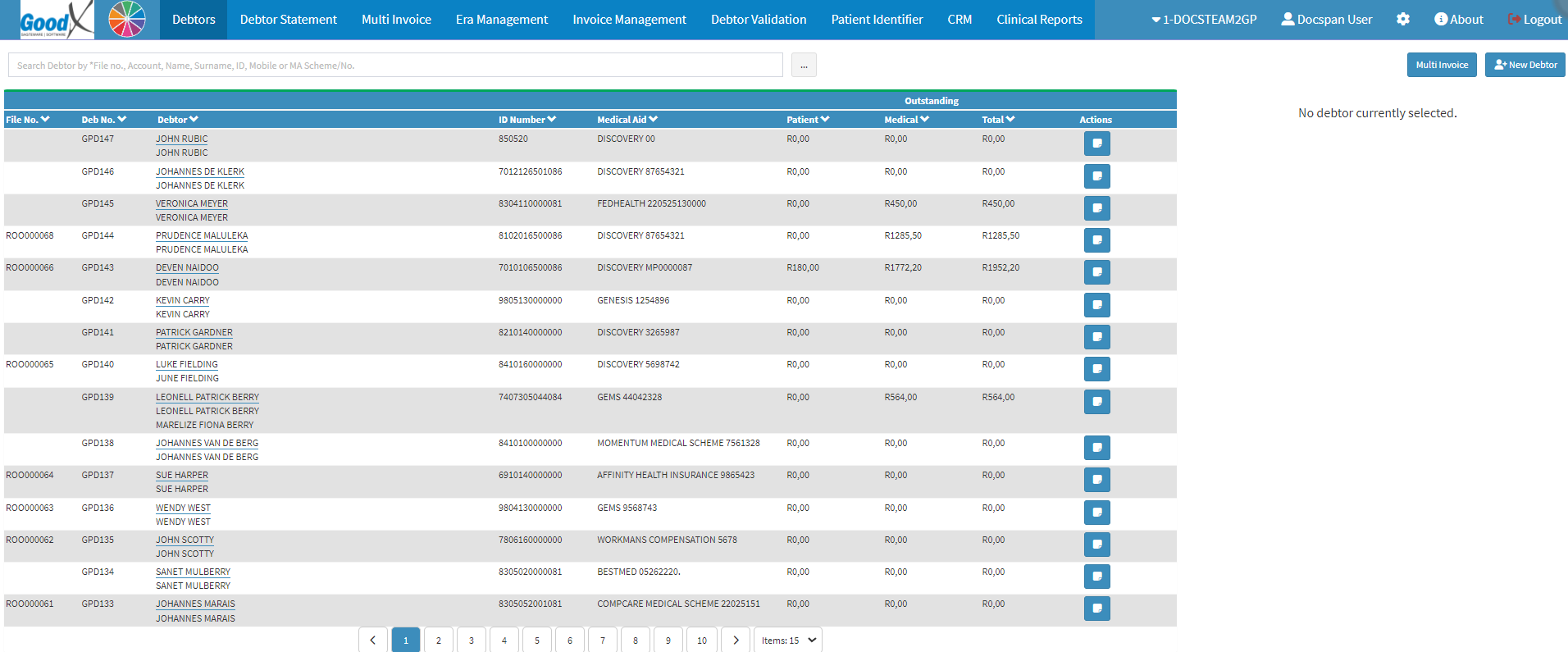Click the Search Debtor input field
This screenshot has height=652, width=1568.
coord(395,66)
